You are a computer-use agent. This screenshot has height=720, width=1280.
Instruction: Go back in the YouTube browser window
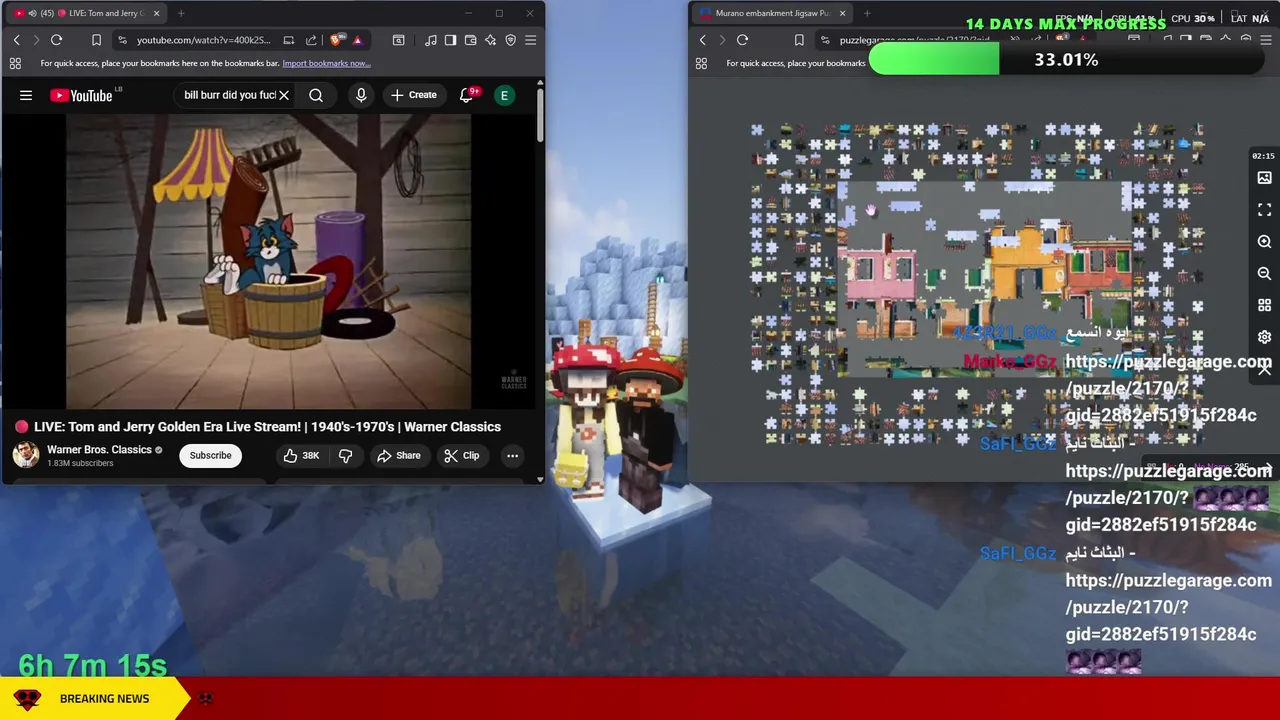click(x=16, y=40)
